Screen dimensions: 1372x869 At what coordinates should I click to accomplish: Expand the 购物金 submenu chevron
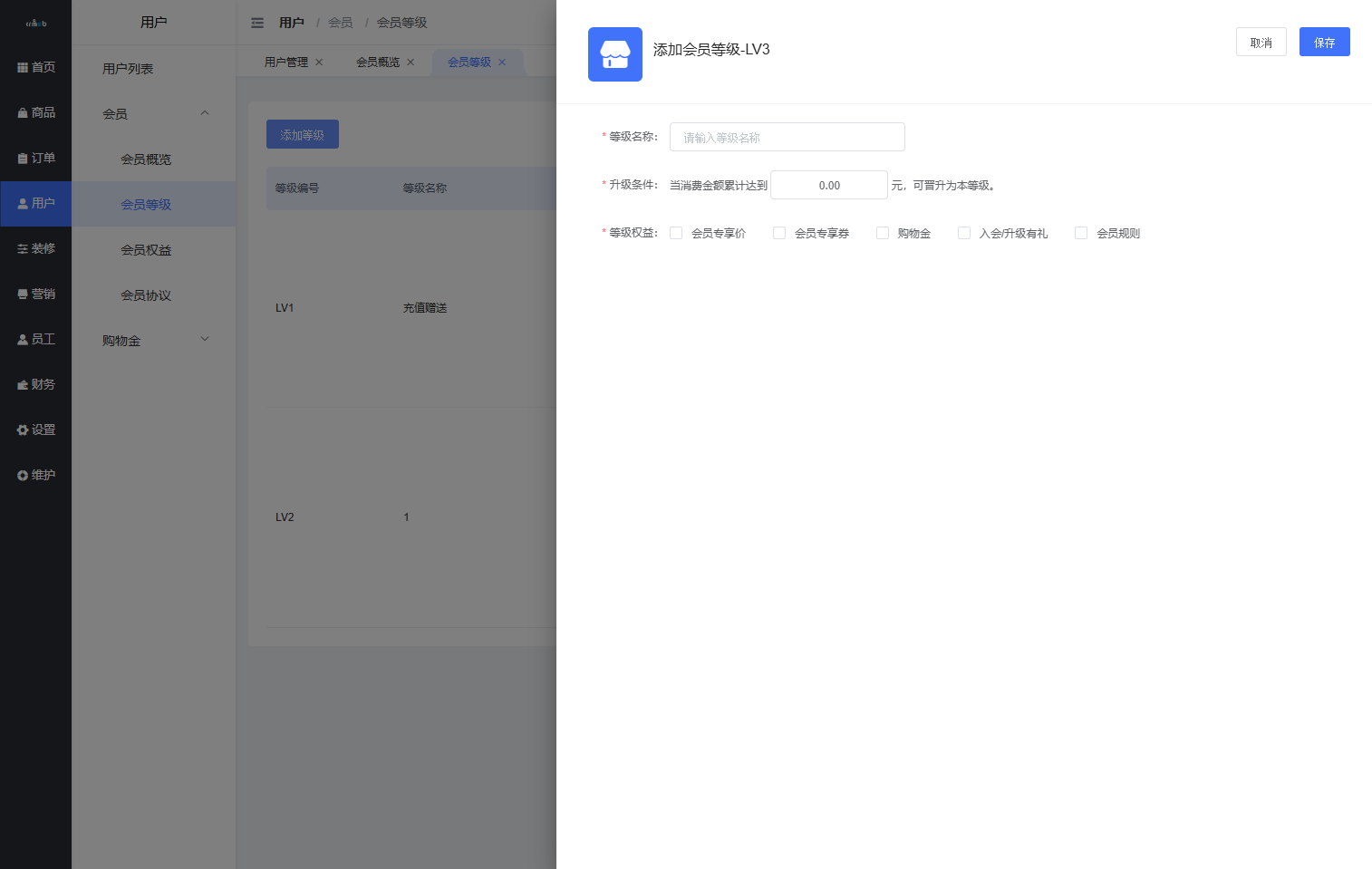(x=205, y=340)
